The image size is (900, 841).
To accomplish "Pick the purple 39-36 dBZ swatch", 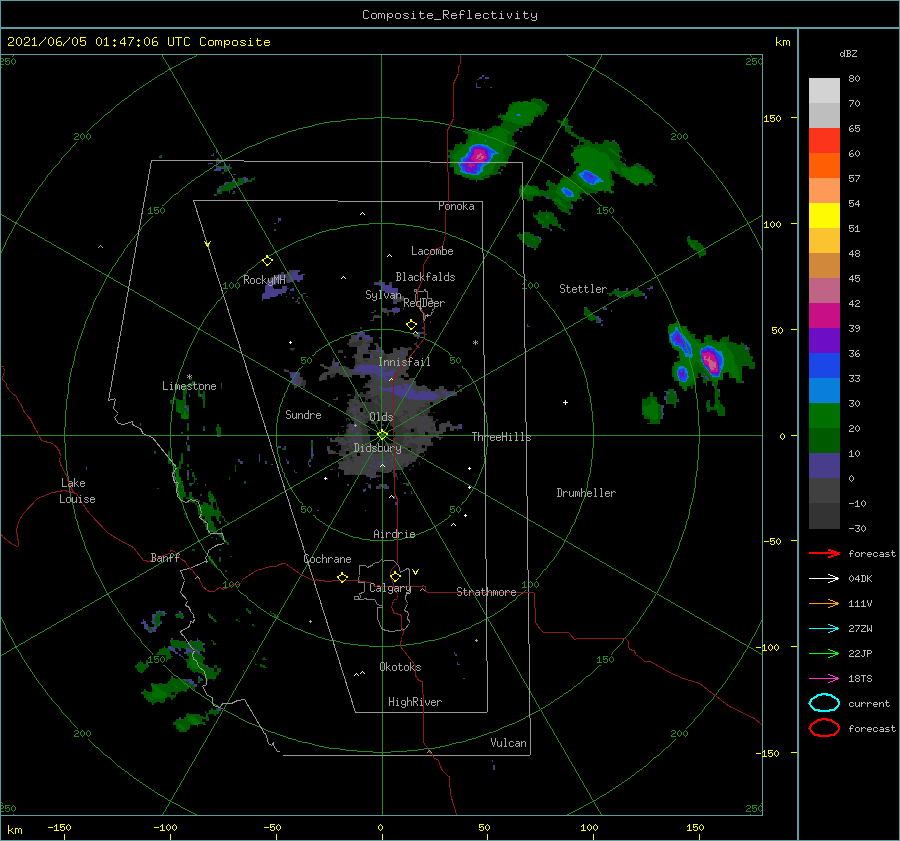I will click(824, 340).
